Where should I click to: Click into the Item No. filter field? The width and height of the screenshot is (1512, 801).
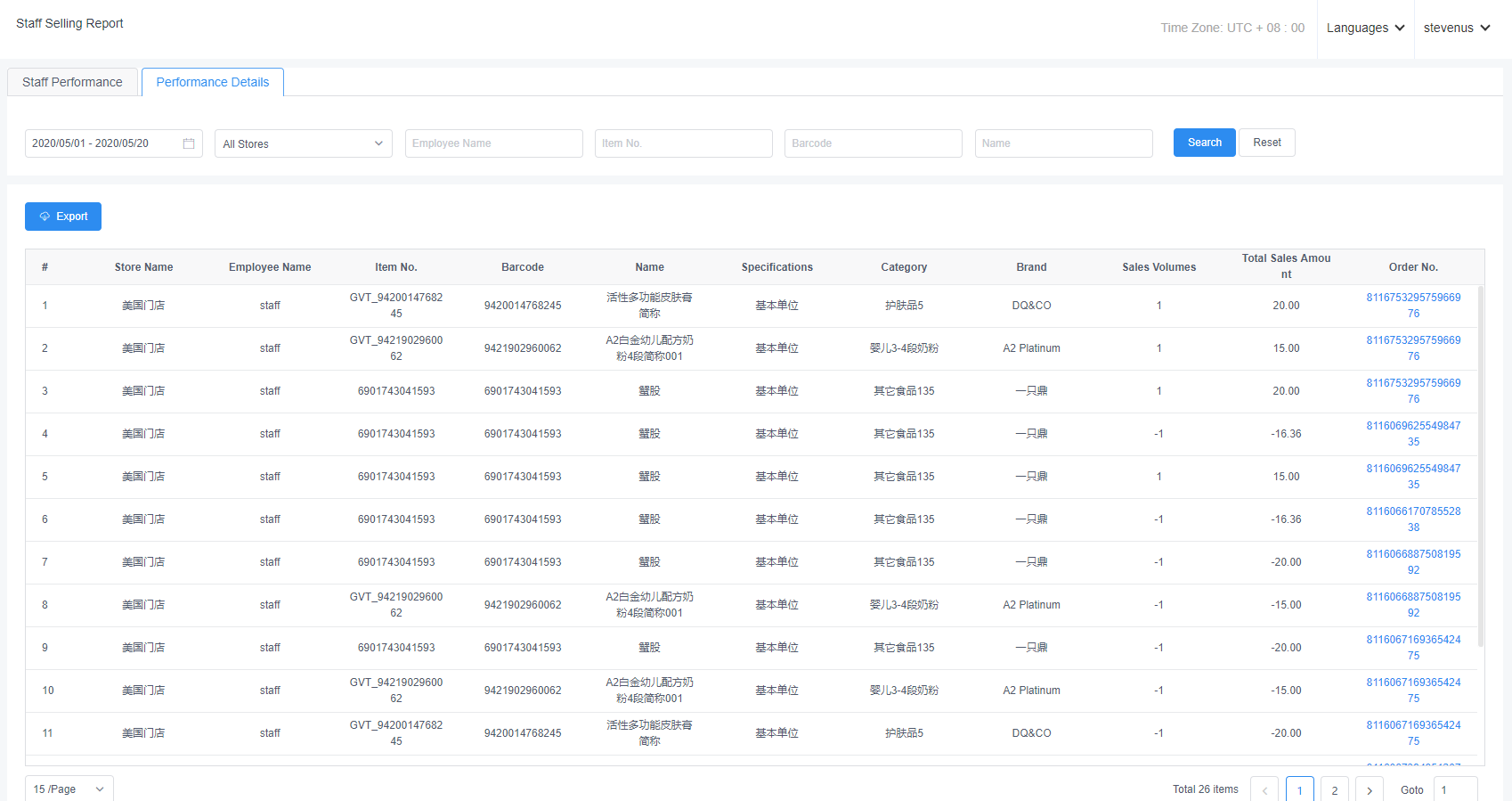coord(683,143)
